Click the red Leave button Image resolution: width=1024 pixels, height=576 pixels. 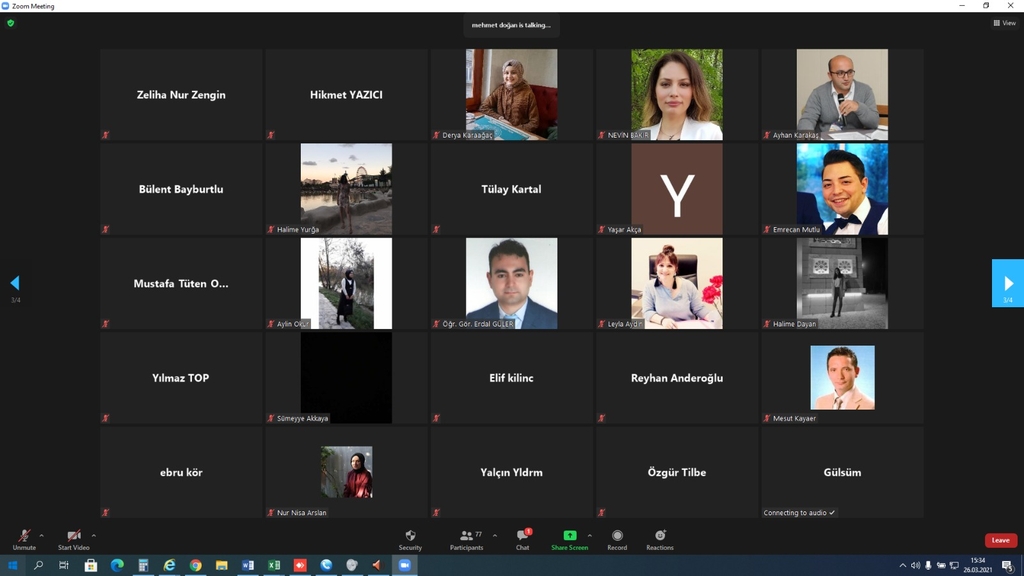pos(1000,540)
